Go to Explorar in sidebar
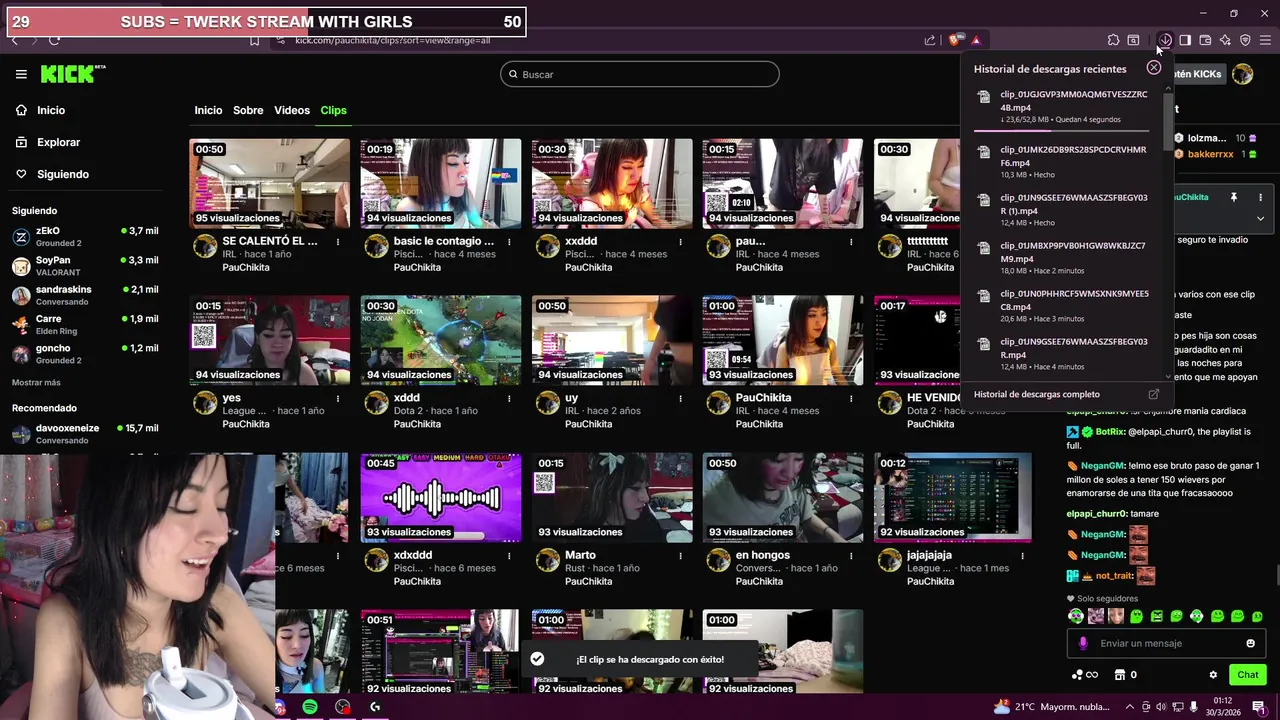The height and width of the screenshot is (720, 1280). point(48,142)
